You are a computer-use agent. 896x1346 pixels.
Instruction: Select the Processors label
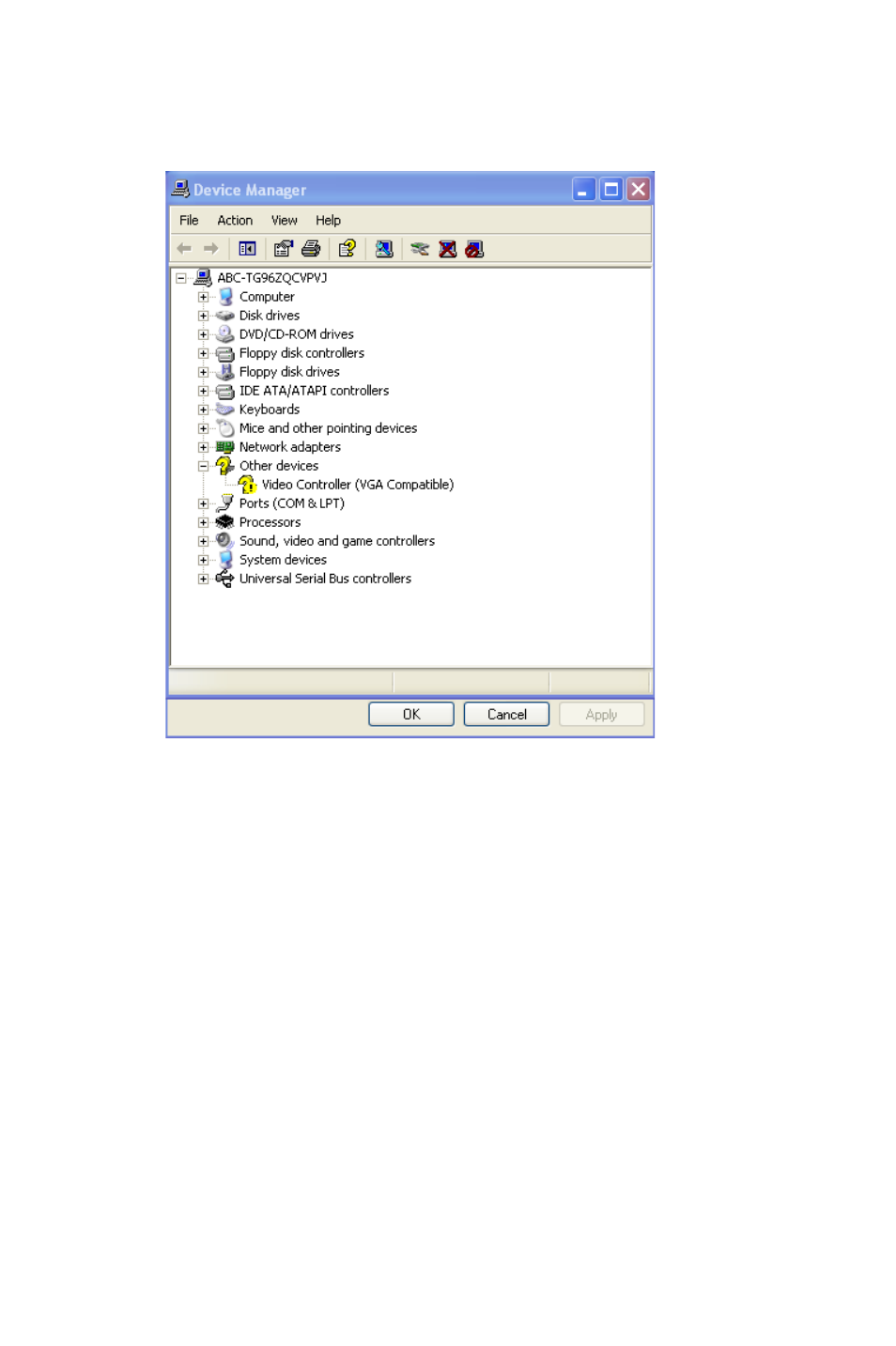pos(270,522)
